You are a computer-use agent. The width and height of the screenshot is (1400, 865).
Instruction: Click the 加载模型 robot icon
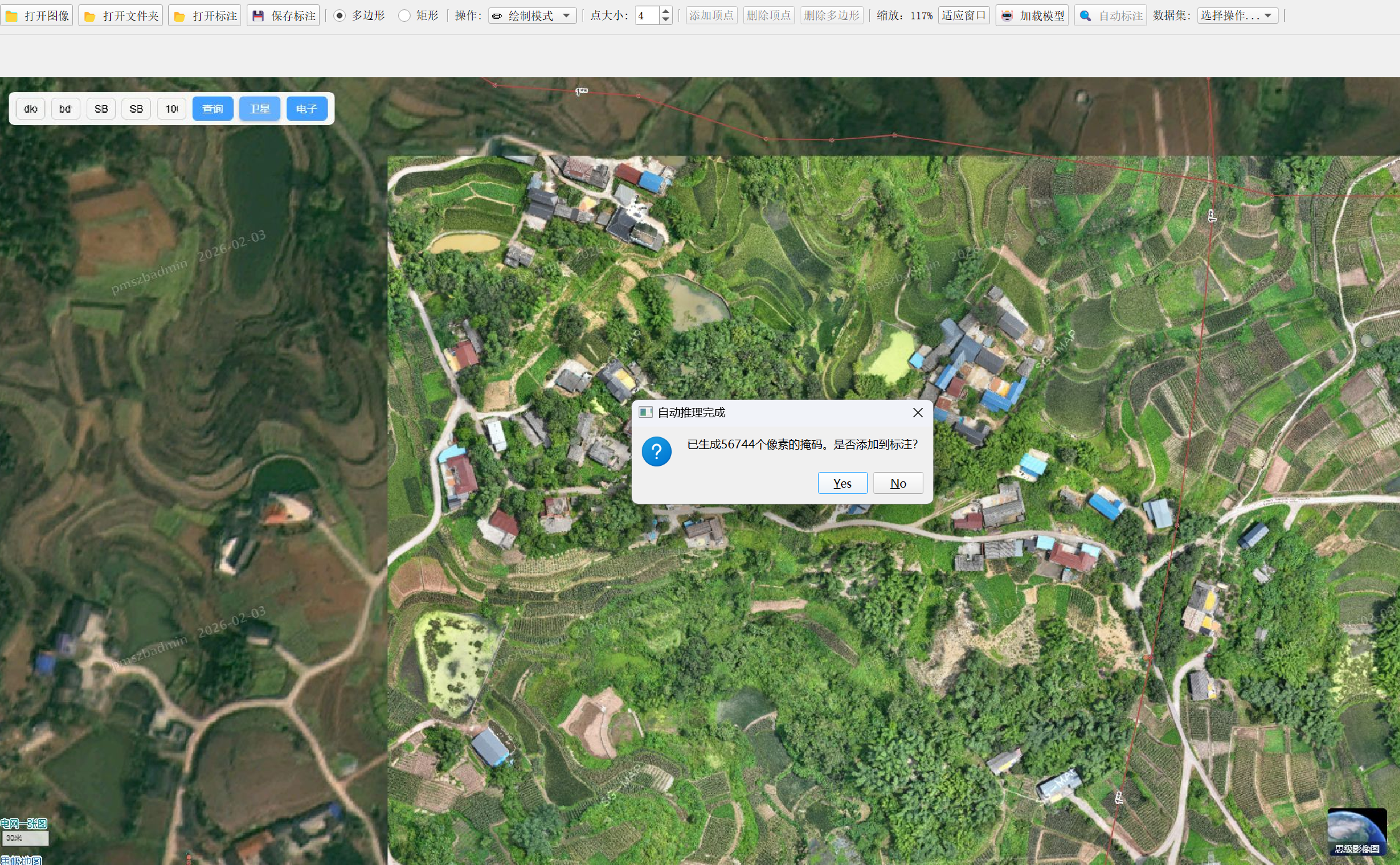[x=1007, y=16]
